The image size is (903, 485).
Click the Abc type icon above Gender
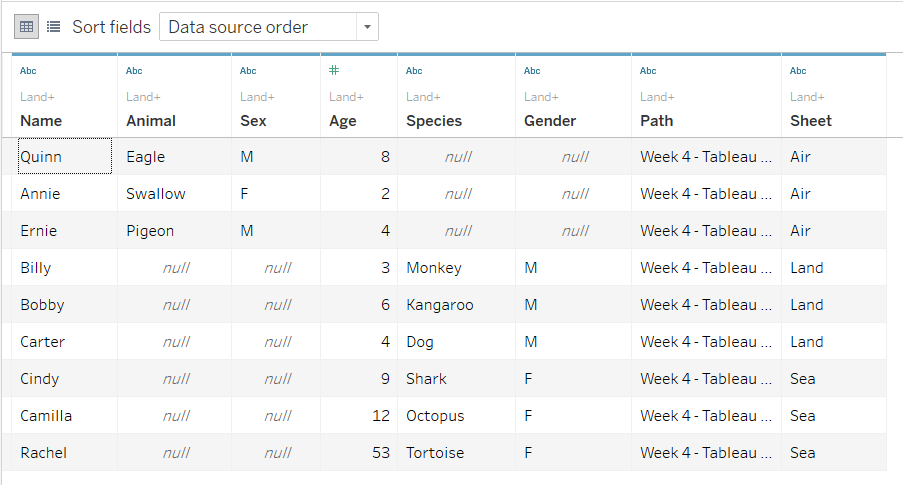(x=532, y=71)
